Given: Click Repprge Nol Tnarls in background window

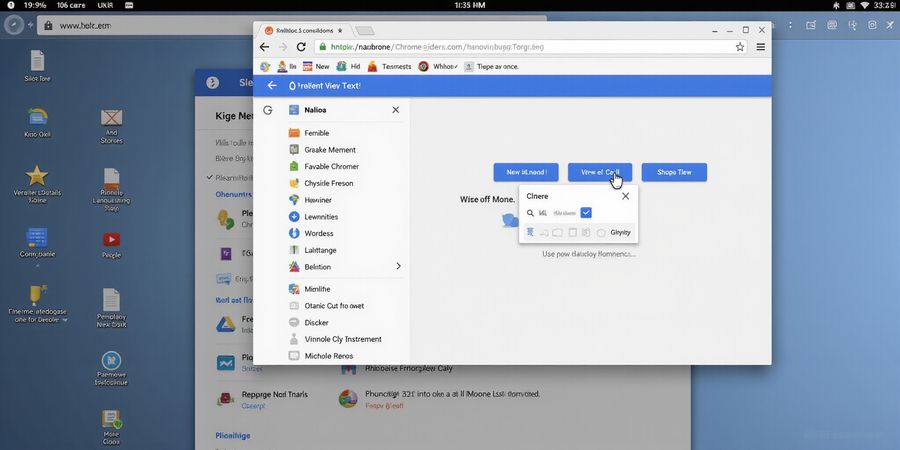Looking at the screenshot, I should 274,394.
